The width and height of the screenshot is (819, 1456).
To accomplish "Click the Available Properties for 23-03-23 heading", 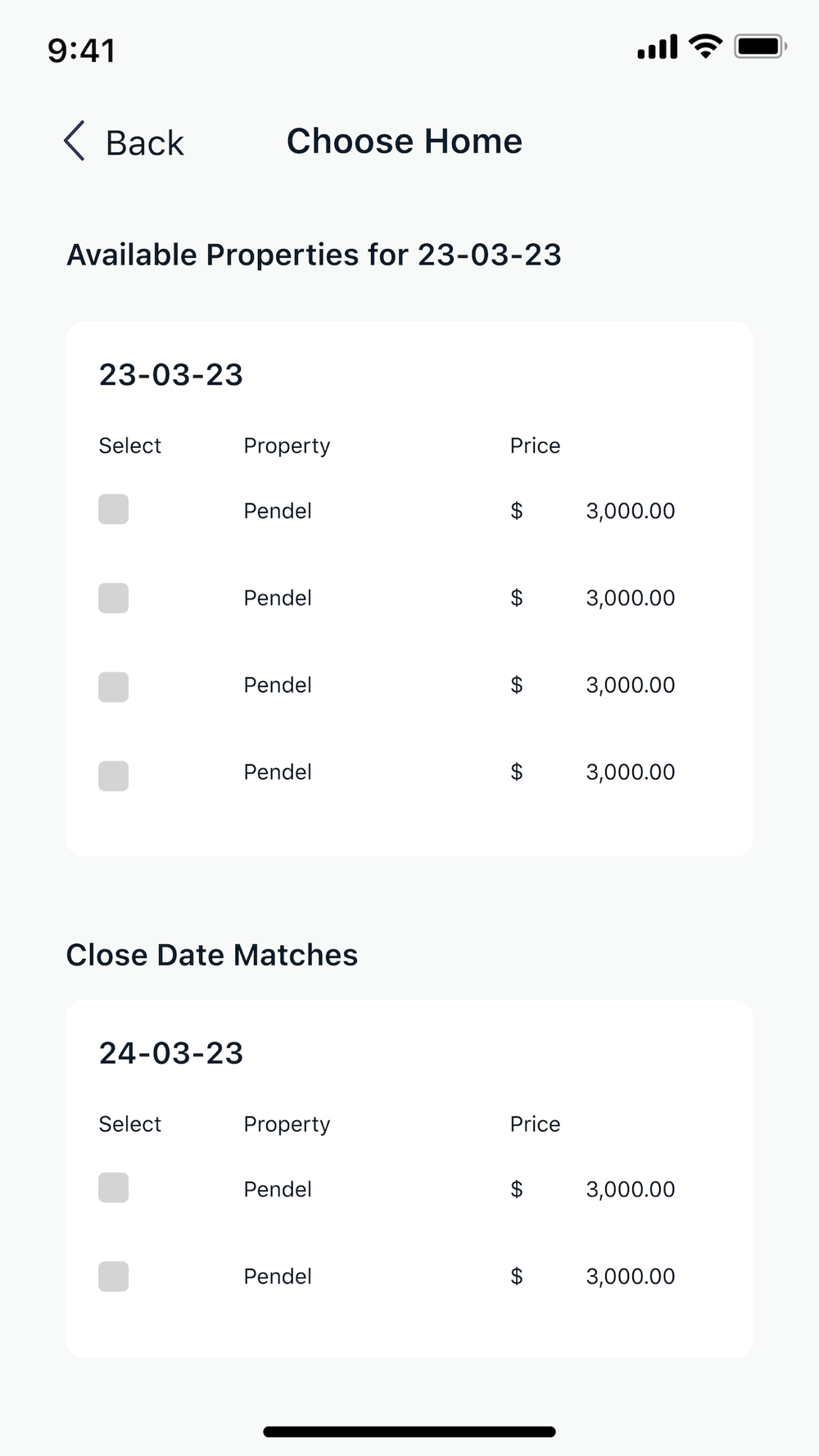I will pos(314,255).
